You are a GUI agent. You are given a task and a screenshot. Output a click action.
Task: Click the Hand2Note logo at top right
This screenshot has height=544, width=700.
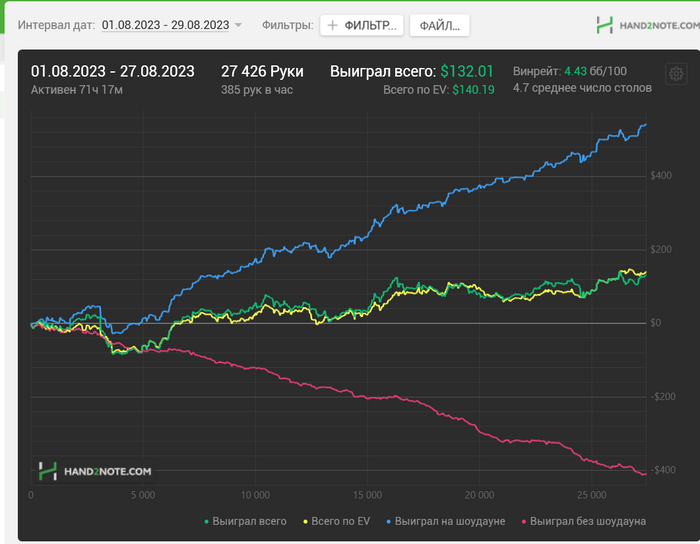click(x=648, y=25)
